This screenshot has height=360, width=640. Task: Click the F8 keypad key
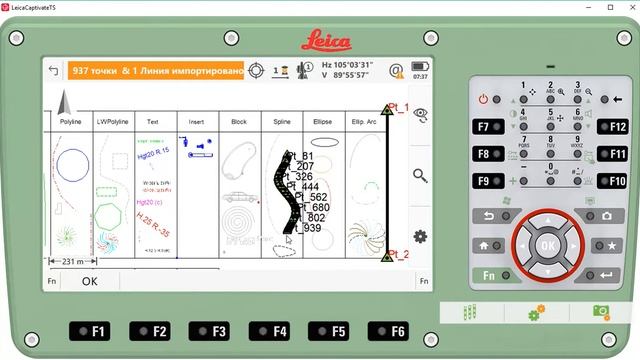(x=488, y=154)
